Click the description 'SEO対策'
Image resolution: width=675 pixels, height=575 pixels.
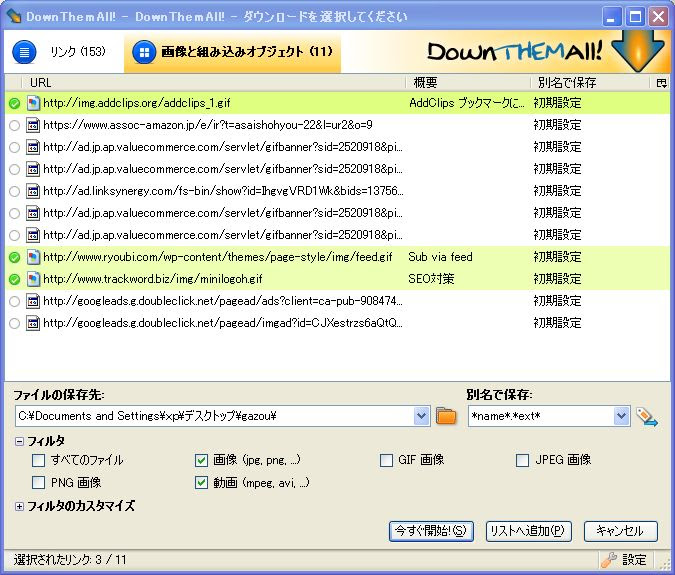[431, 279]
